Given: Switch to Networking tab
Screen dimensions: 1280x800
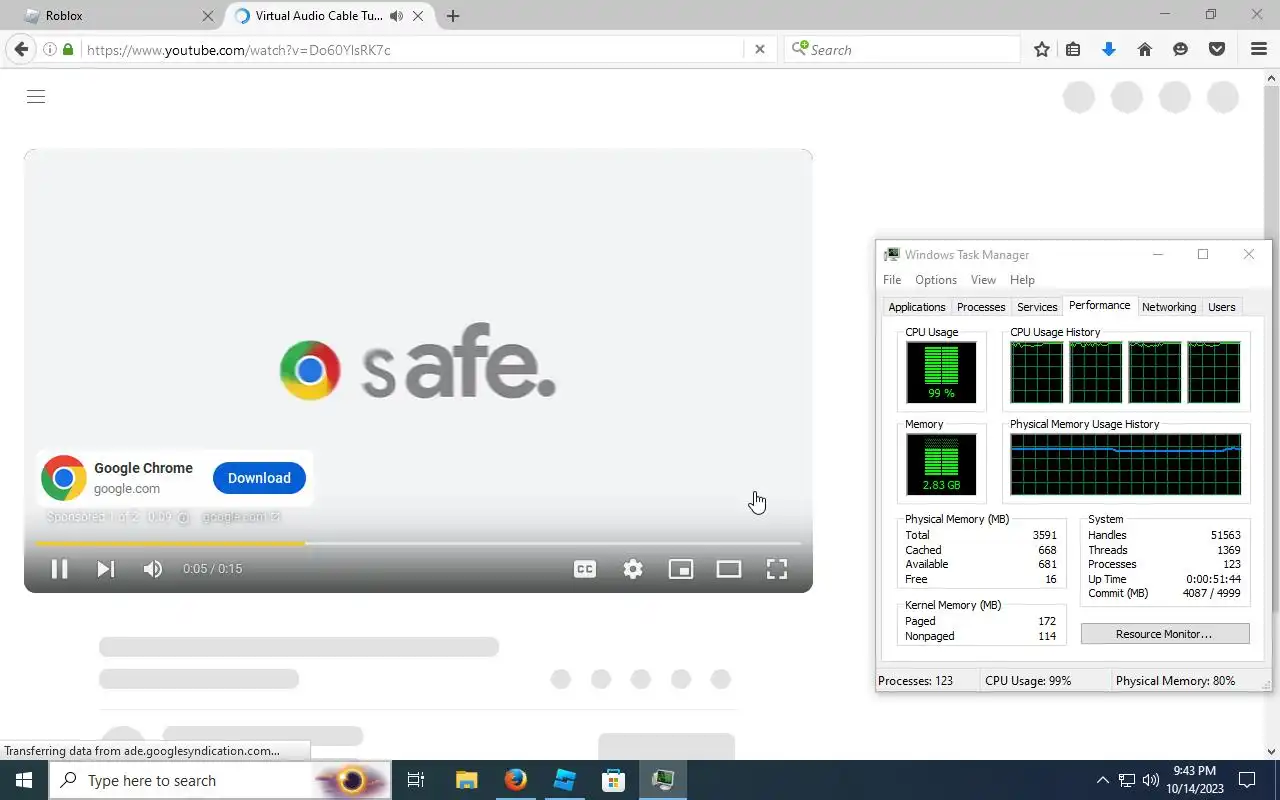Looking at the screenshot, I should 1169,307.
